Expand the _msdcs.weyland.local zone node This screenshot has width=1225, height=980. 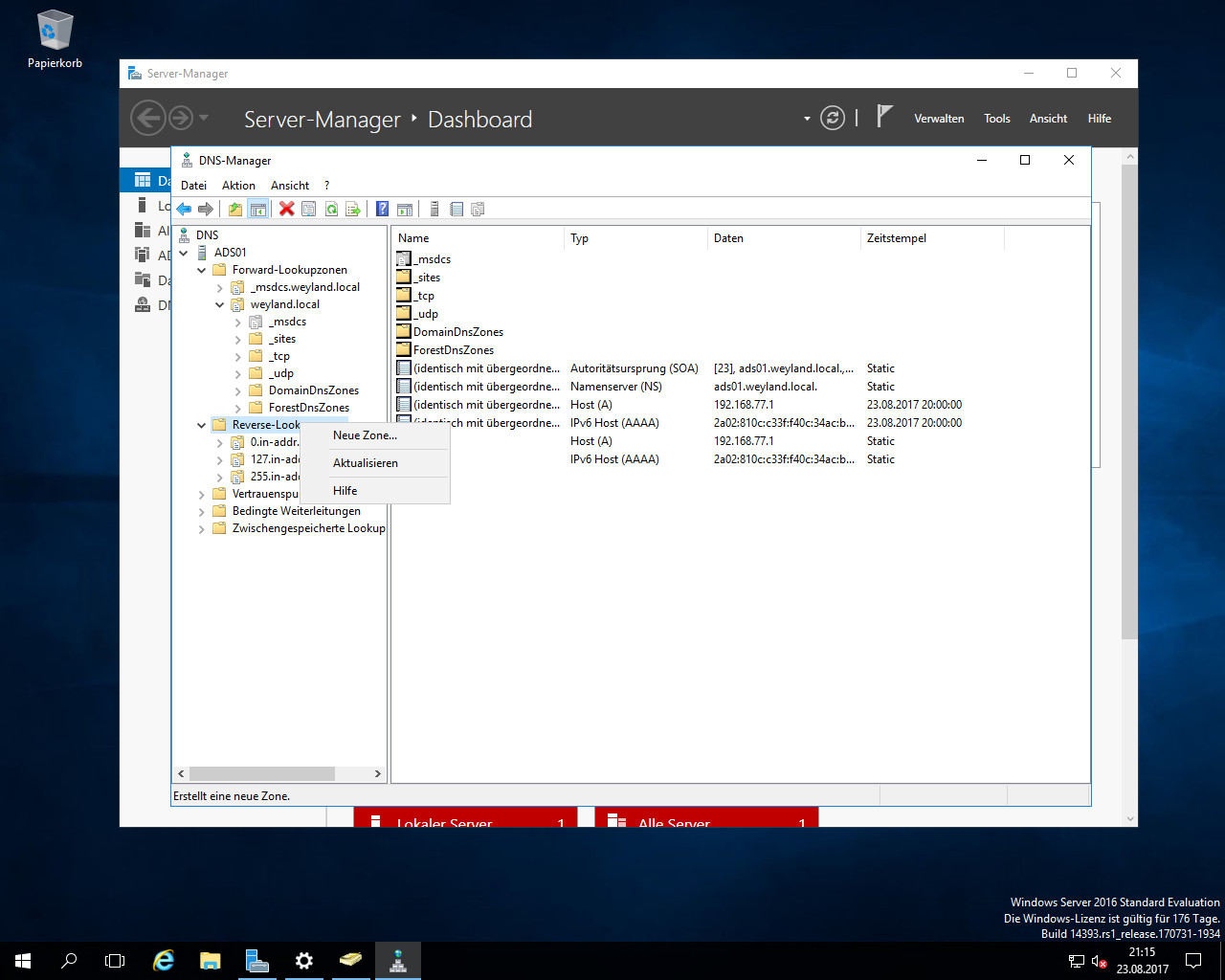[x=220, y=287]
